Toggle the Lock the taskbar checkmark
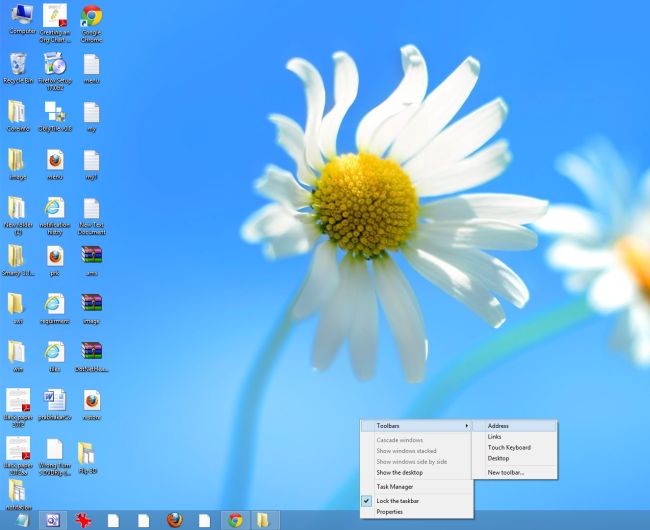Screen dimensions: 650x530 pos(366,501)
